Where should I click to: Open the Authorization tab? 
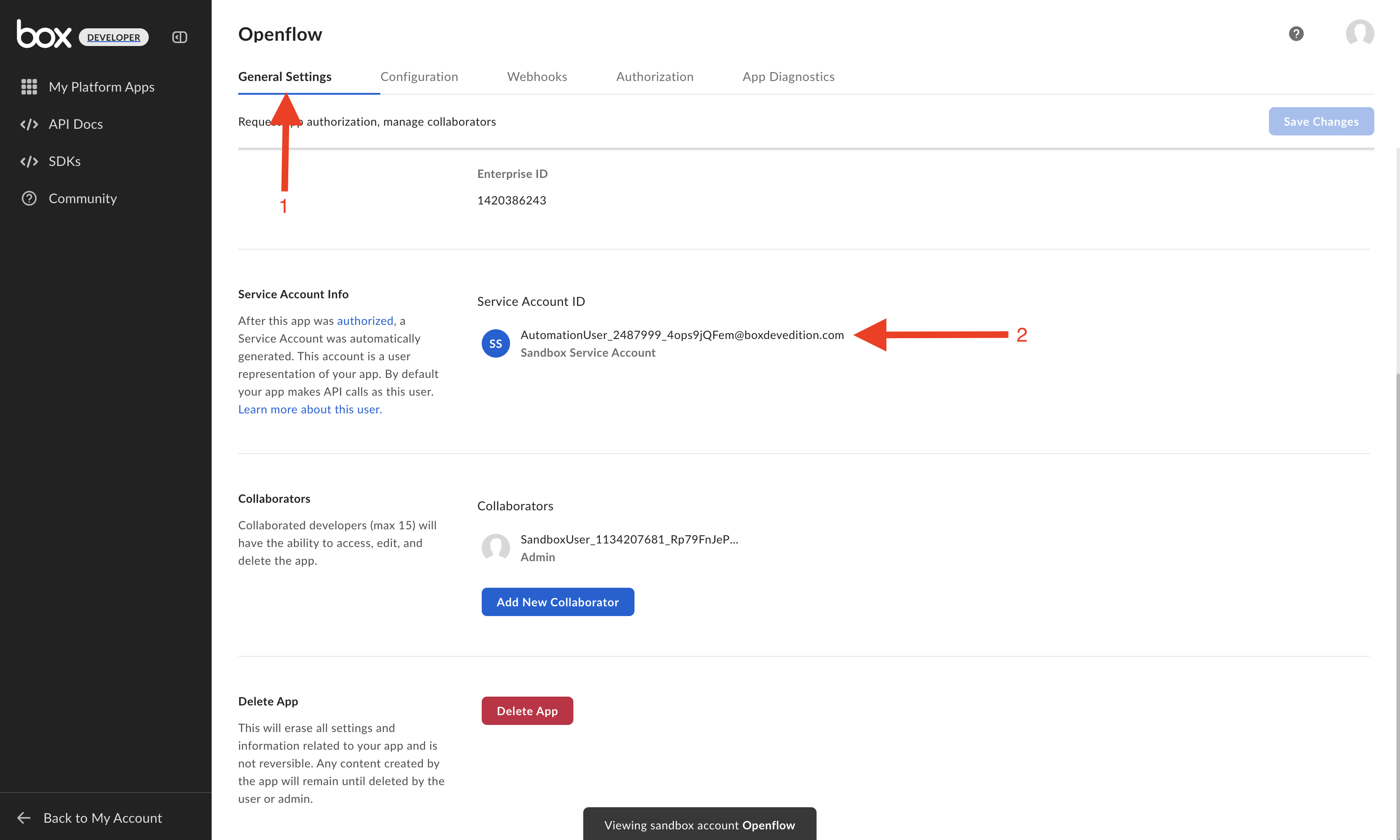coord(654,77)
